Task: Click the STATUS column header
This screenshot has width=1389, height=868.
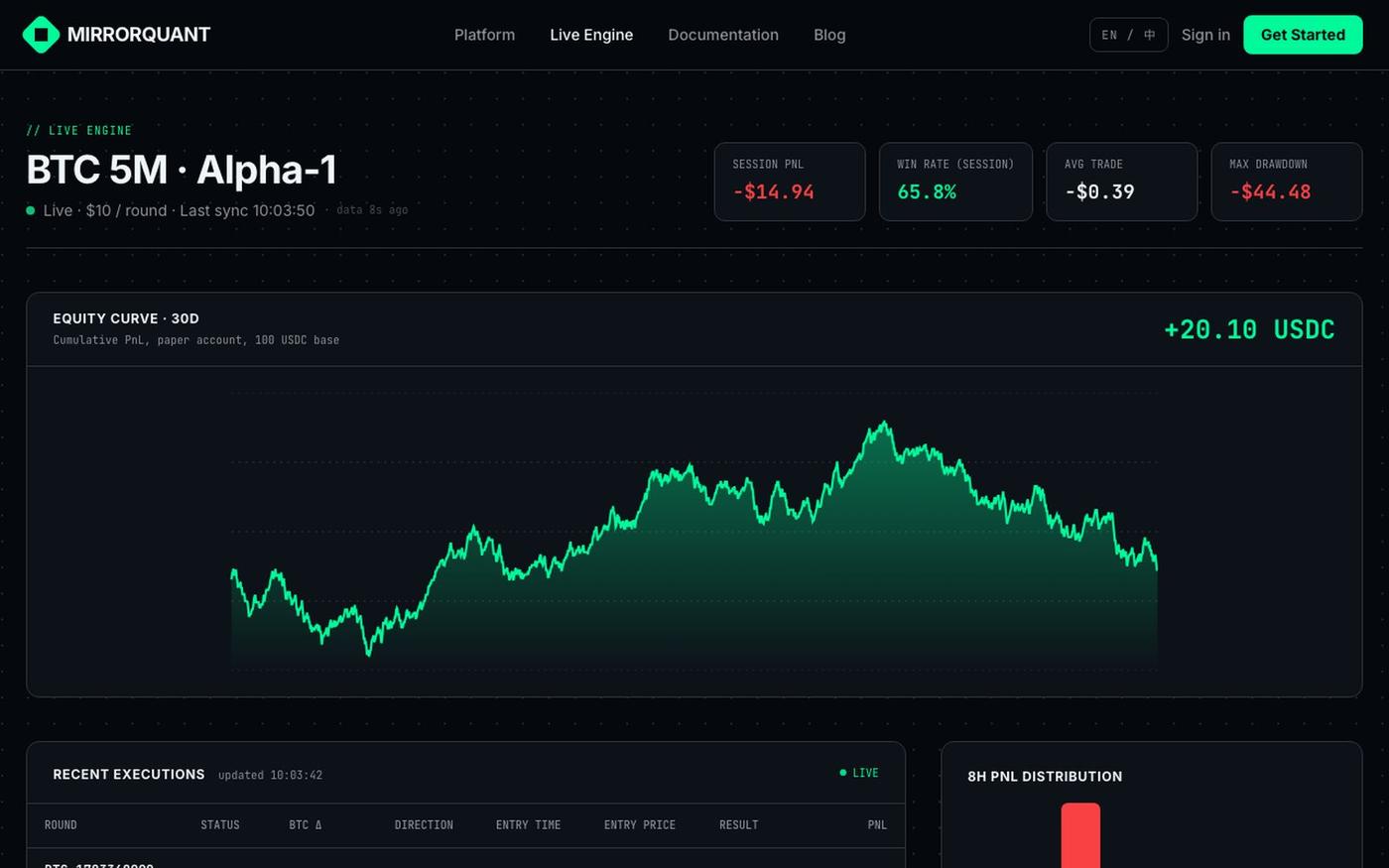Action: [x=220, y=825]
